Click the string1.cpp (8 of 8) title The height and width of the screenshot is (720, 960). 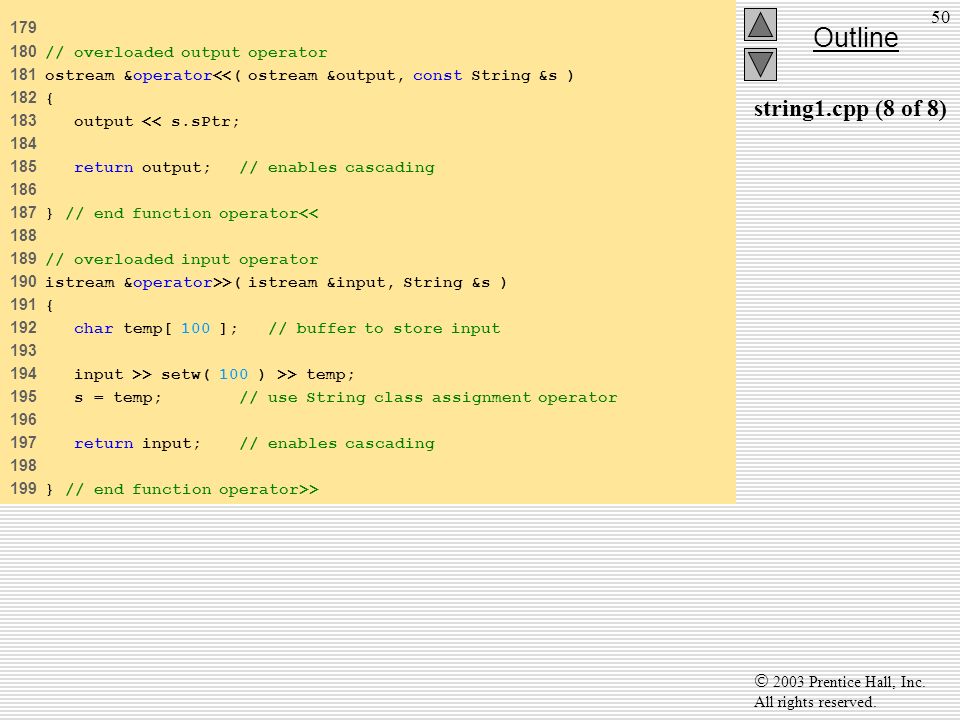tap(850, 109)
